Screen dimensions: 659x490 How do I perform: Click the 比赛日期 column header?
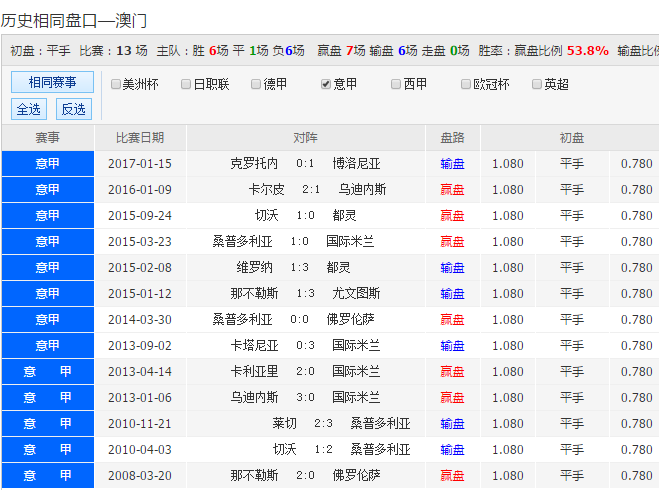click(x=140, y=138)
